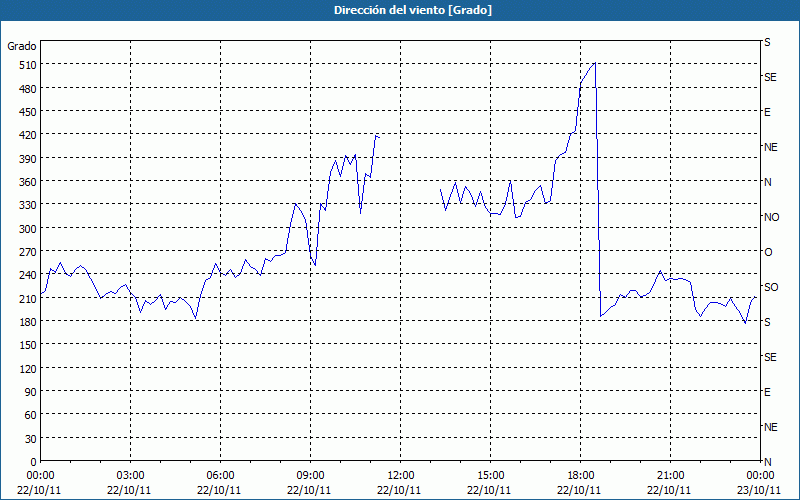Click the 90 degree axis label
This screenshot has width=800, height=500.
coord(31,392)
